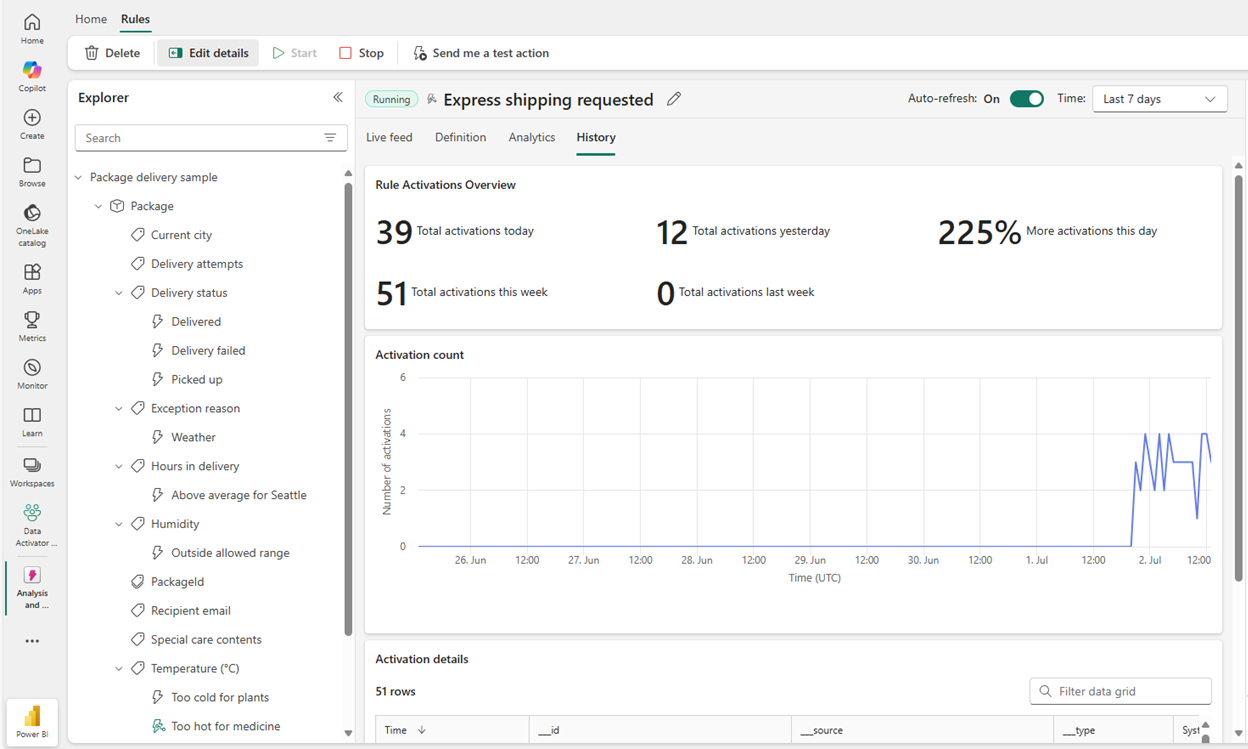The width and height of the screenshot is (1248, 749).
Task: Click the Explorer panel vertical scrollbar
Action: point(348,410)
